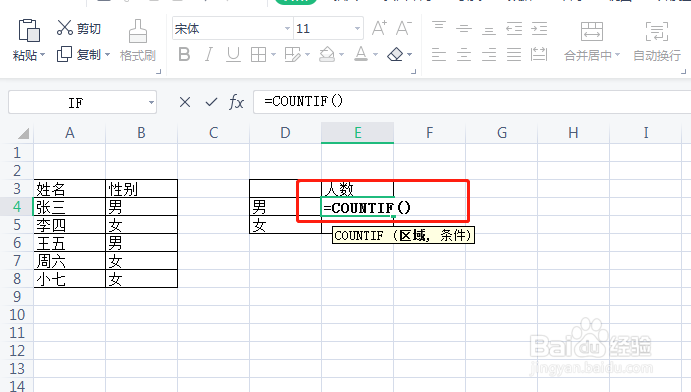This screenshot has height=392, width=691.
Task: Expand the name box dropdown arrow
Action: [151, 103]
